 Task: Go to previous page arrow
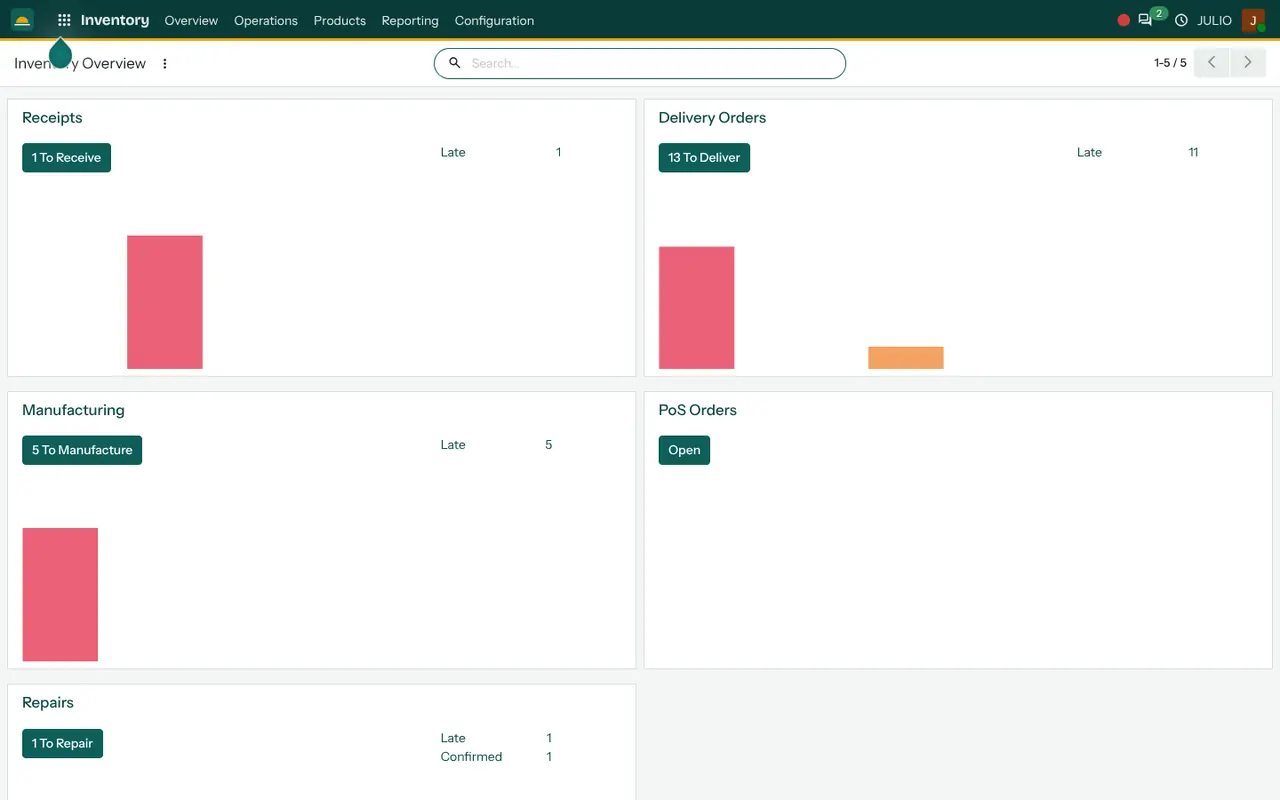[1212, 62]
